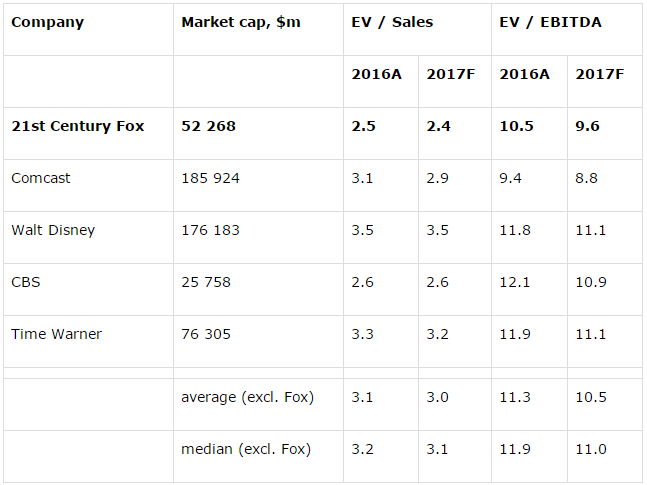Viewport: 647px width, 485px height.
Task: Select the EV / Sales header cell
Action: [394, 22]
